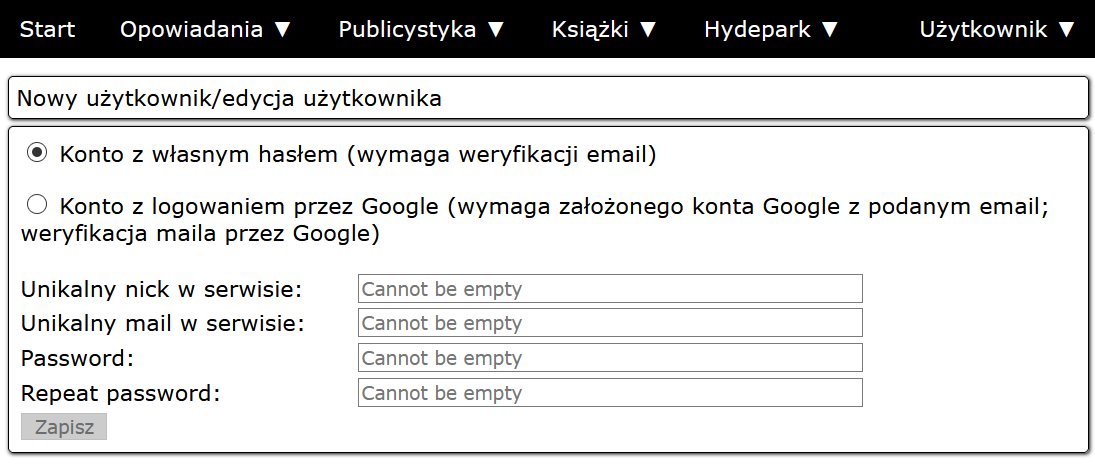Click the down arrow after Książki
The width and height of the screenshot is (1095, 471).
(648, 30)
